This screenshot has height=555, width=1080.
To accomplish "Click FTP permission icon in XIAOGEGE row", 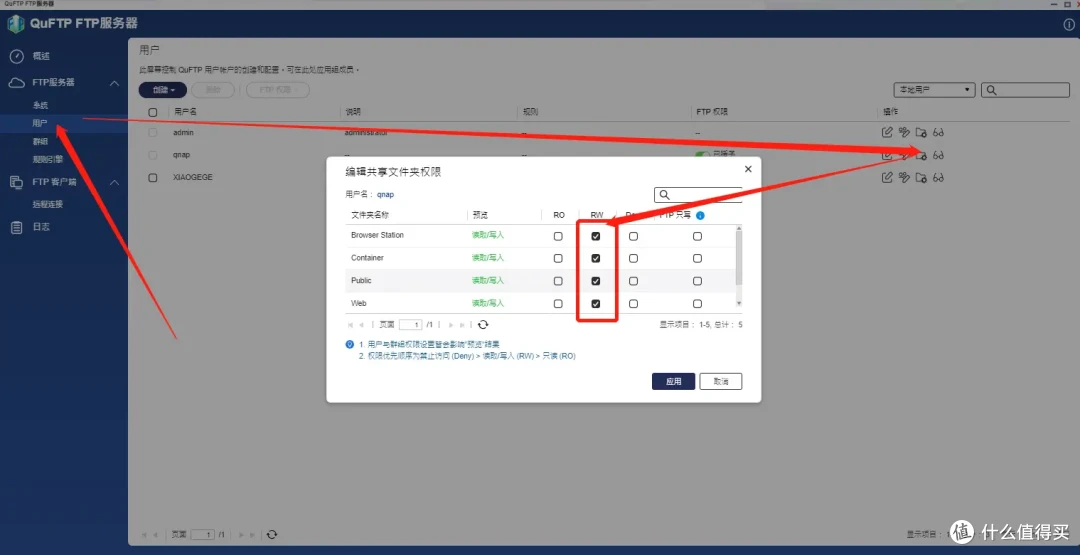I will [904, 178].
